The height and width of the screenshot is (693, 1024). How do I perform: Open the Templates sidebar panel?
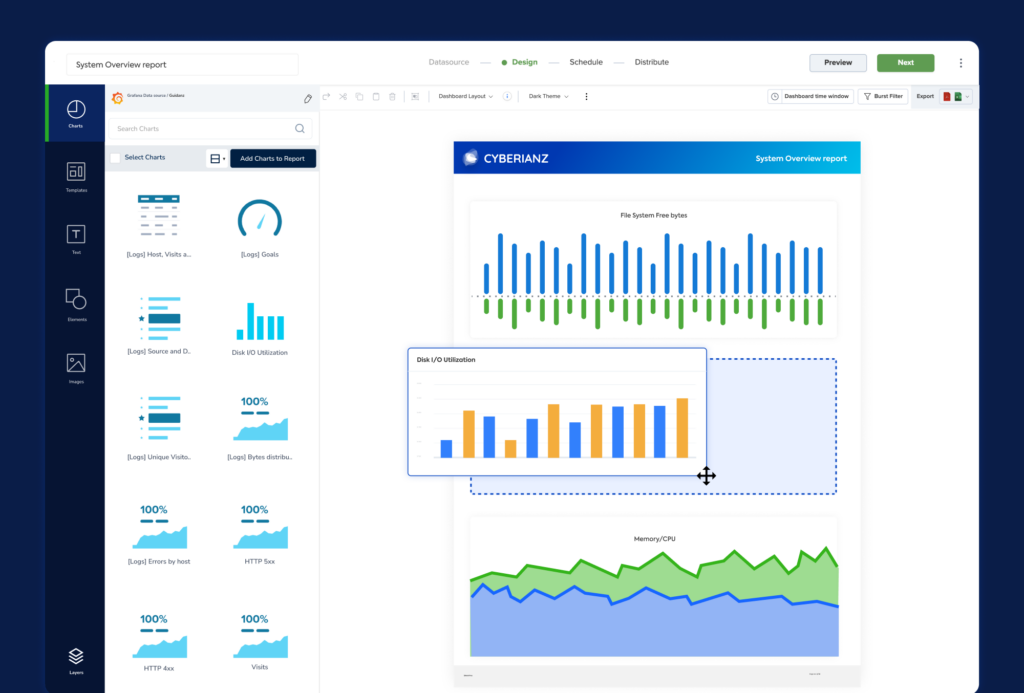pos(75,176)
